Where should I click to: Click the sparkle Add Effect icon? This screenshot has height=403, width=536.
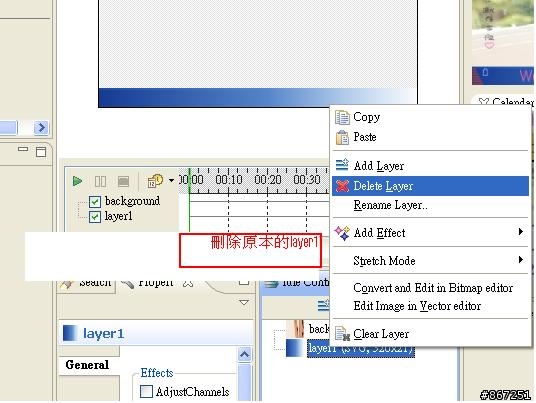click(342, 233)
